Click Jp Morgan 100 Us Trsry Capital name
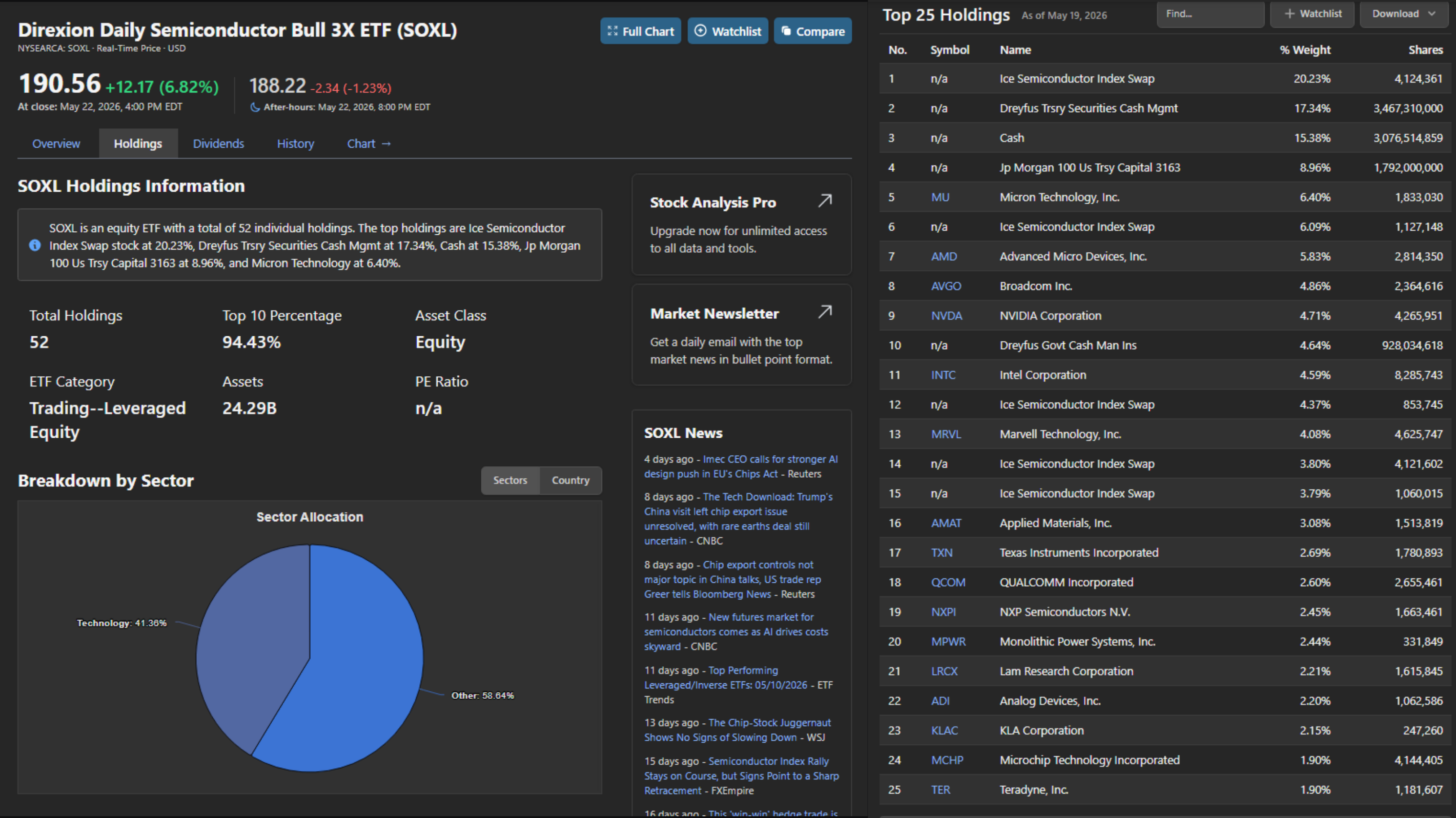This screenshot has height=818, width=1456. 1090,168
